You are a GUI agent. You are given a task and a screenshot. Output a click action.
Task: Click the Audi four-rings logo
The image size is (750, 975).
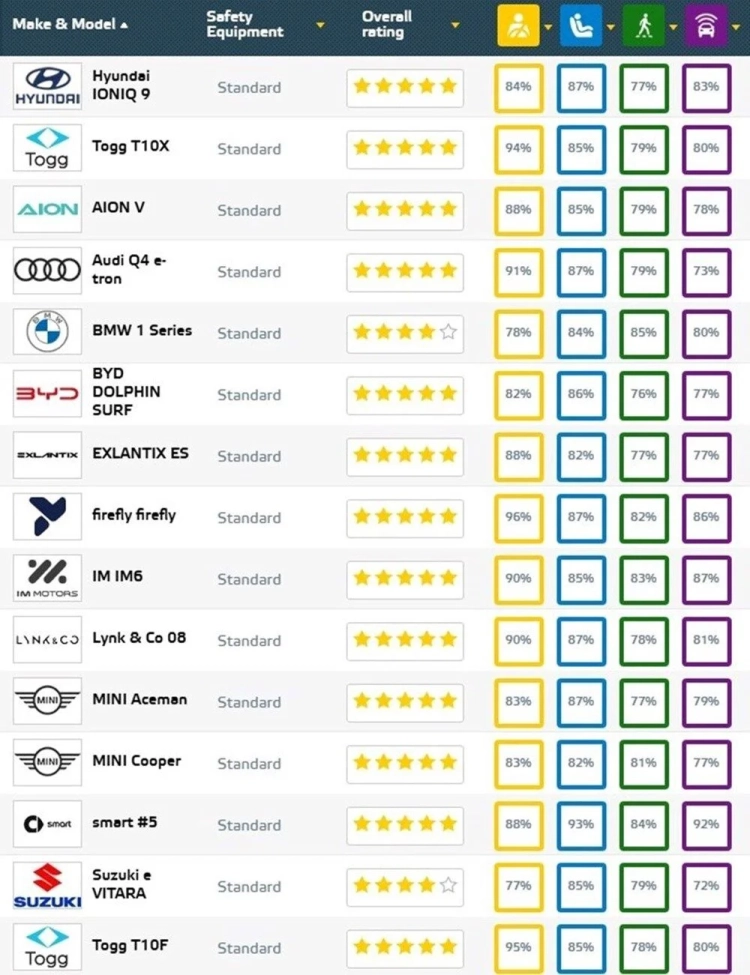click(x=47, y=271)
